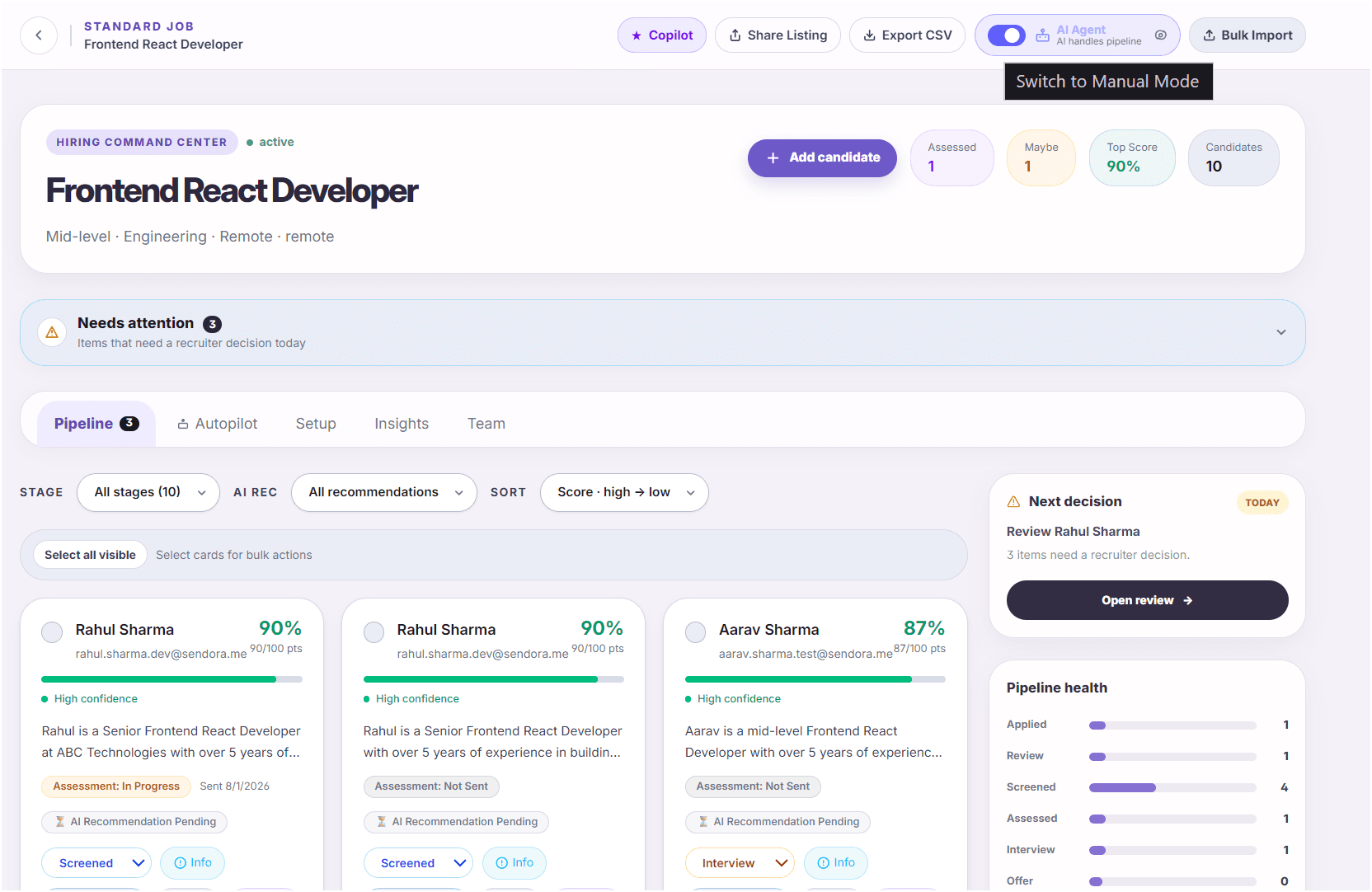Open Bulk Import

1247,35
